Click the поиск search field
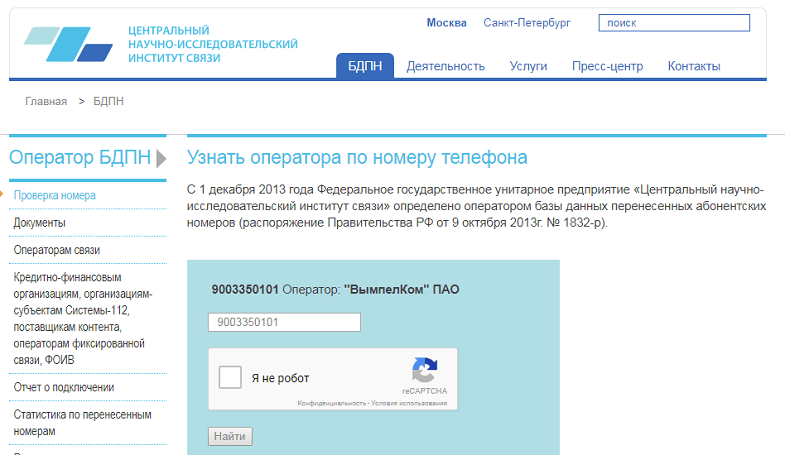The height and width of the screenshot is (455, 785). click(674, 23)
